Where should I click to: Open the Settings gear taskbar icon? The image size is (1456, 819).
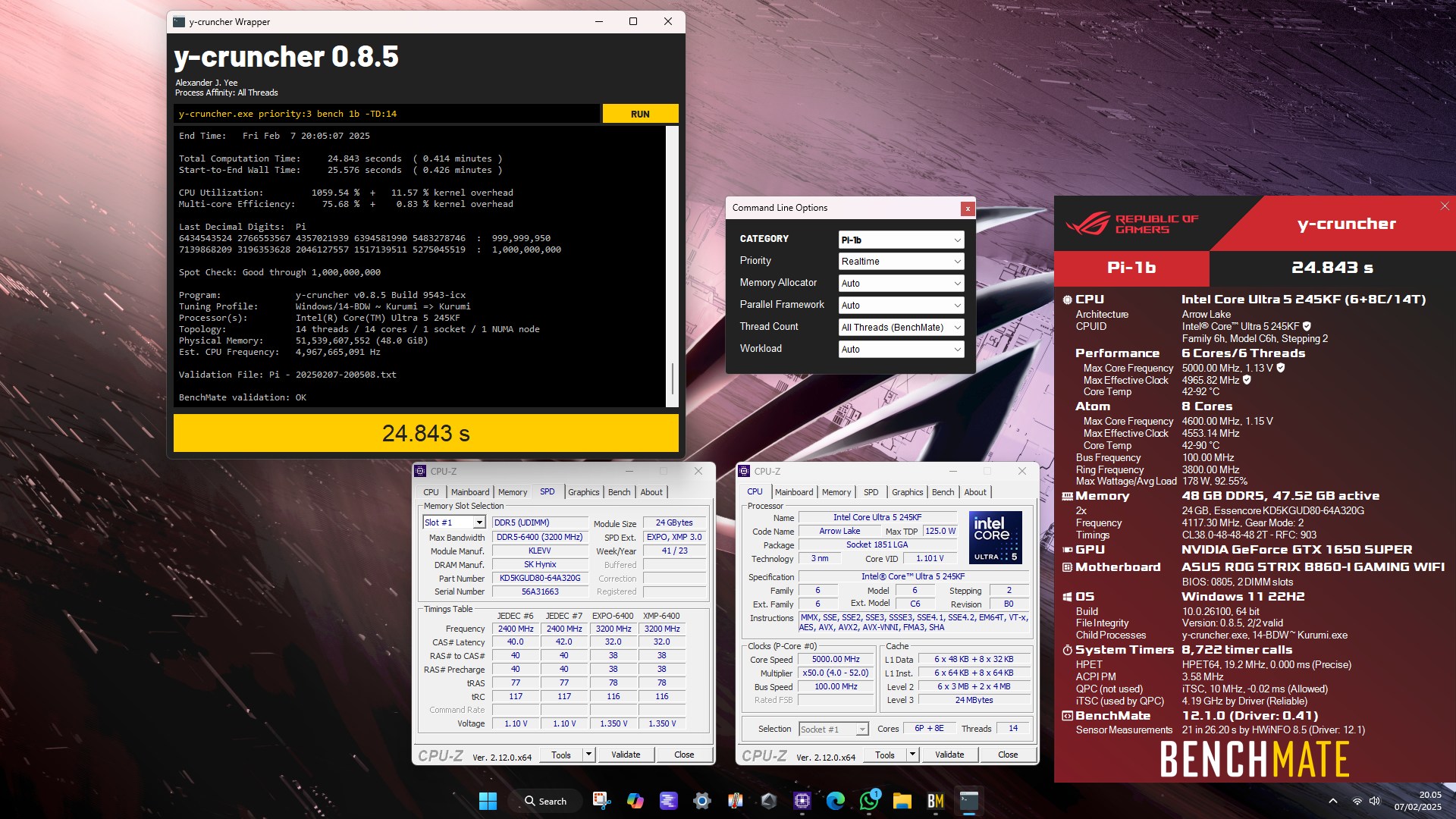tap(701, 801)
